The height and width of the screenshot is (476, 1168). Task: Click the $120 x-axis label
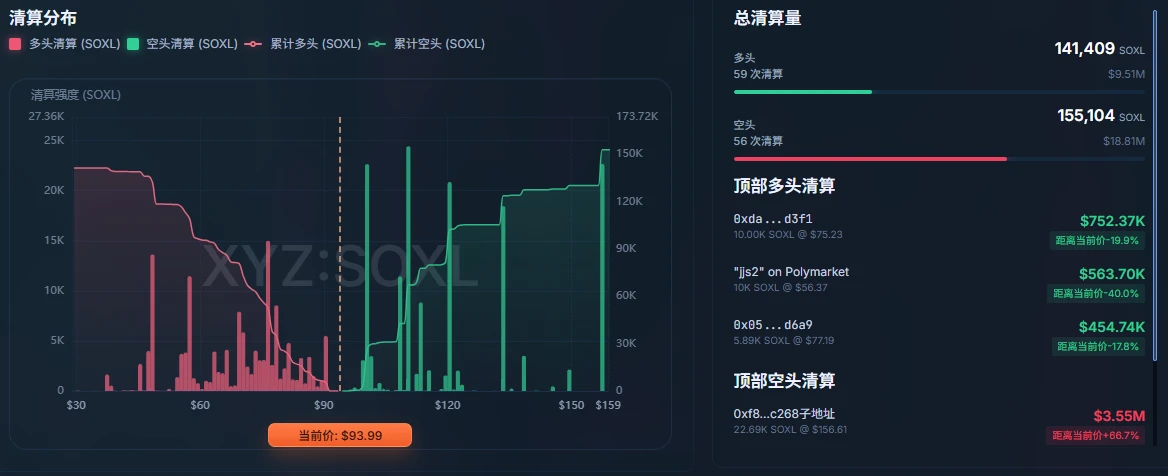[x=448, y=405]
